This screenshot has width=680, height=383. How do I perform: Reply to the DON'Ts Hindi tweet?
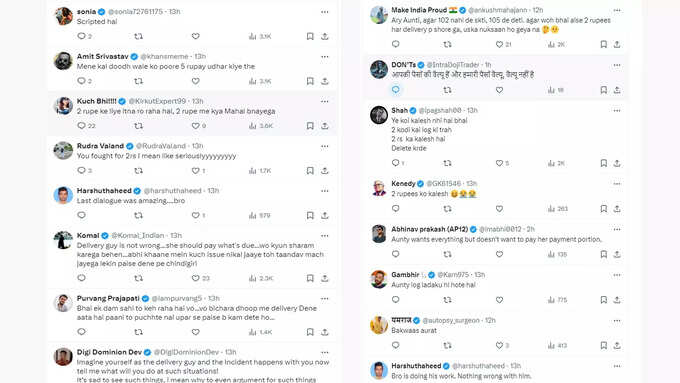click(x=396, y=89)
